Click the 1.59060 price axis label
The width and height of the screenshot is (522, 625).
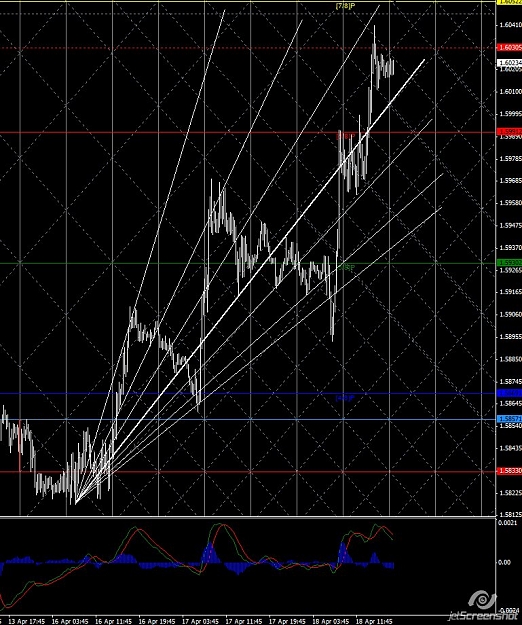pyautogui.click(x=510, y=314)
